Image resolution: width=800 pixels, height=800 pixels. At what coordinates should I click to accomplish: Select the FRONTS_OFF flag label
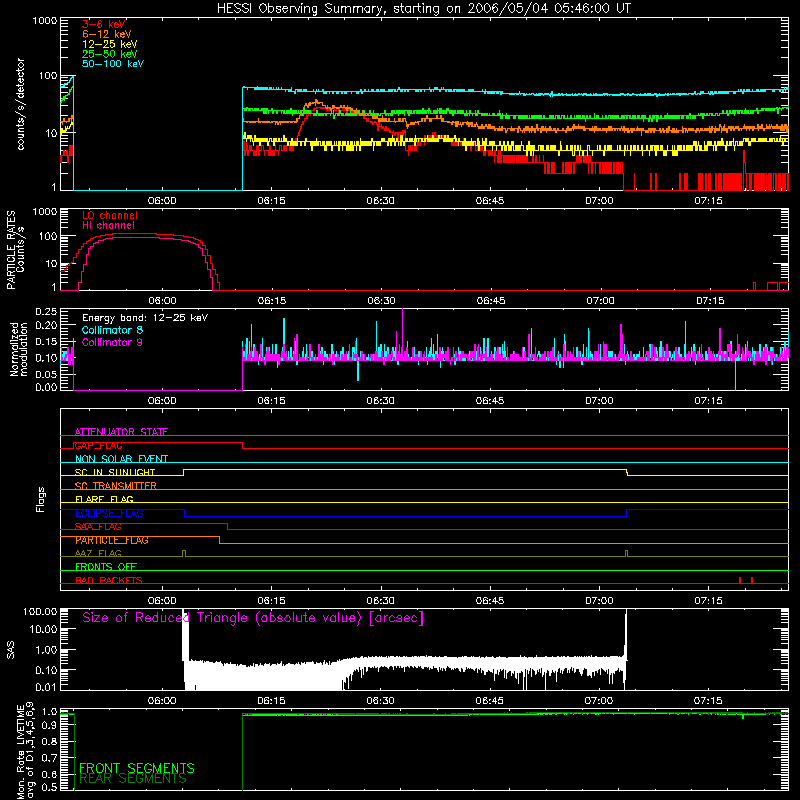(x=106, y=567)
